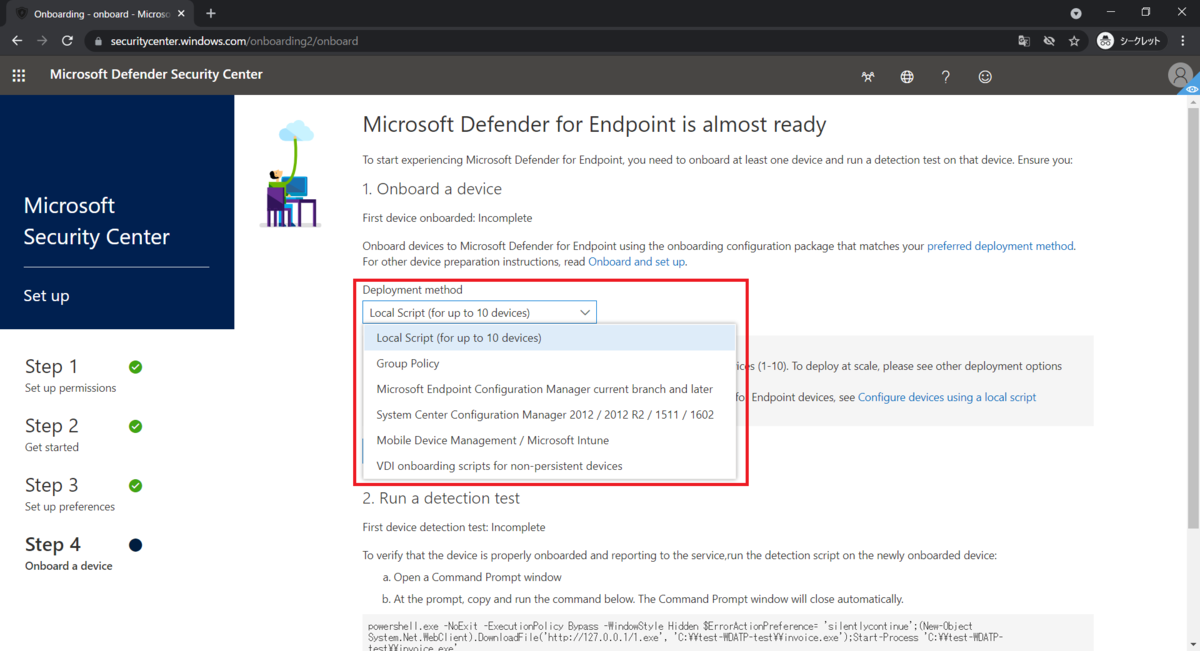Open the Onboard and set up link
Image resolution: width=1200 pixels, height=651 pixels.
[x=637, y=262]
